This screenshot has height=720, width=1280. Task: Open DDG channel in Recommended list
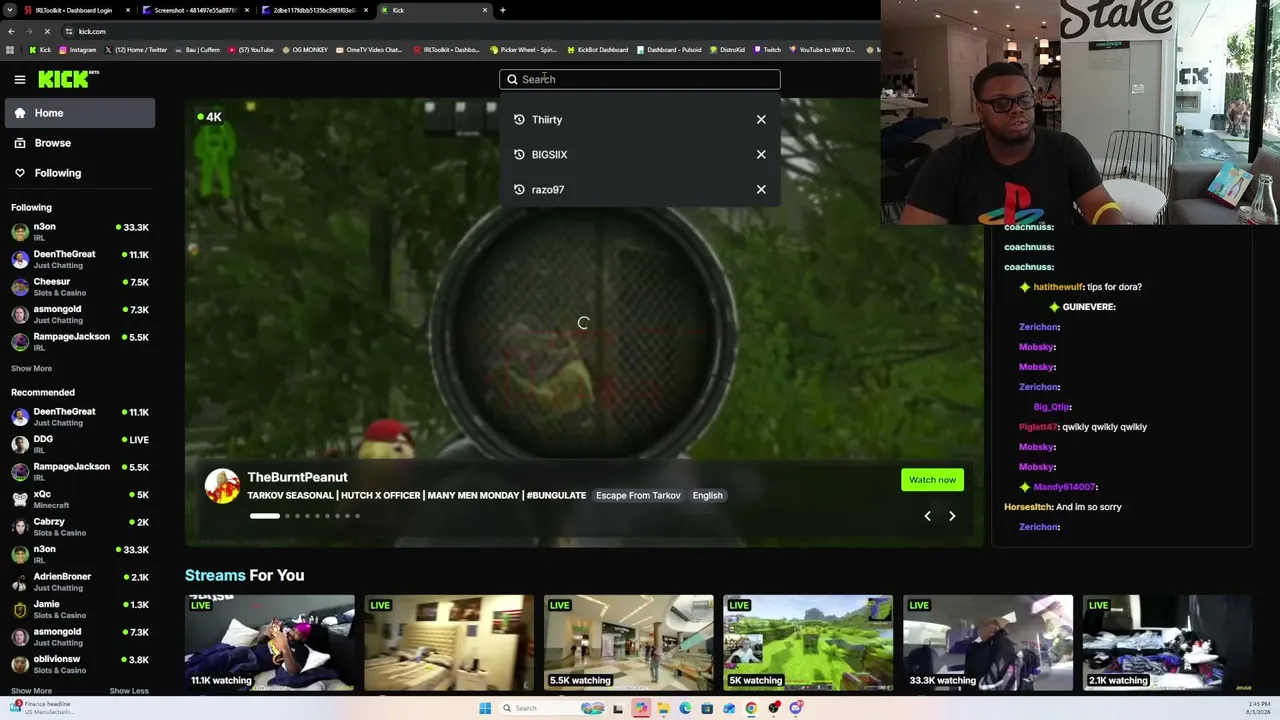(80, 444)
